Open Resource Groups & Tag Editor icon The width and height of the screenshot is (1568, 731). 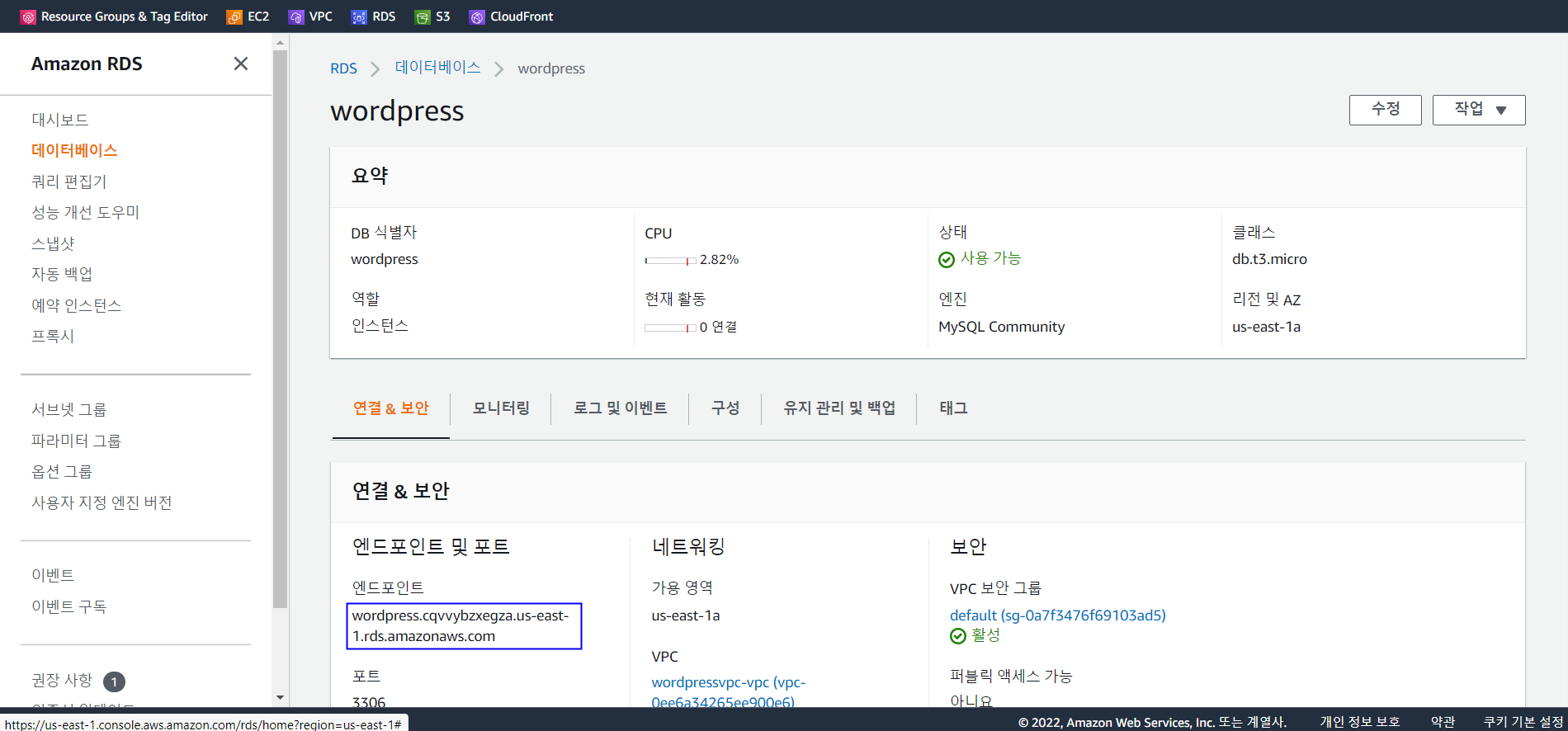(28, 17)
